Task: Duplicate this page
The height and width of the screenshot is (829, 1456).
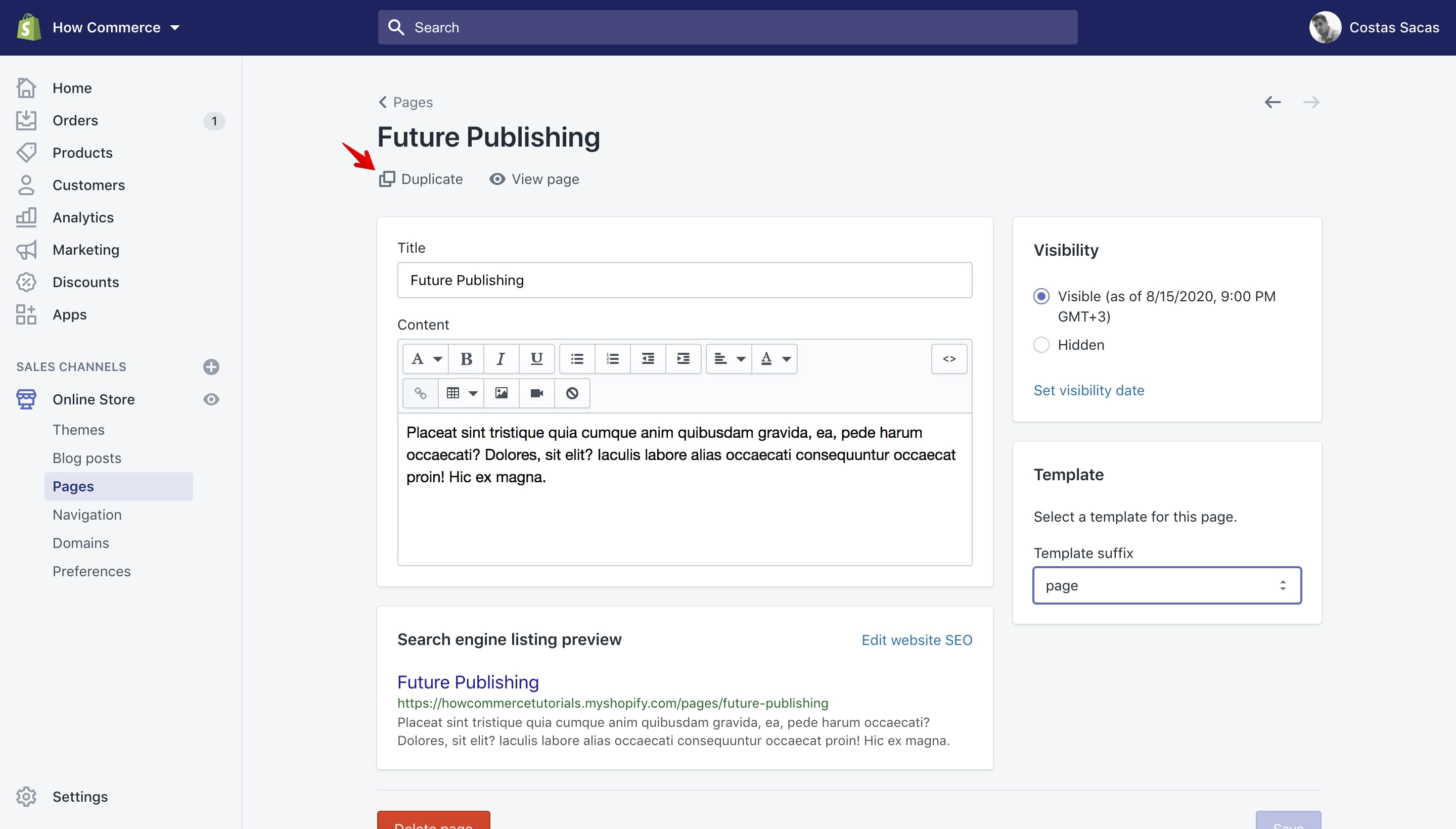Action: click(421, 179)
